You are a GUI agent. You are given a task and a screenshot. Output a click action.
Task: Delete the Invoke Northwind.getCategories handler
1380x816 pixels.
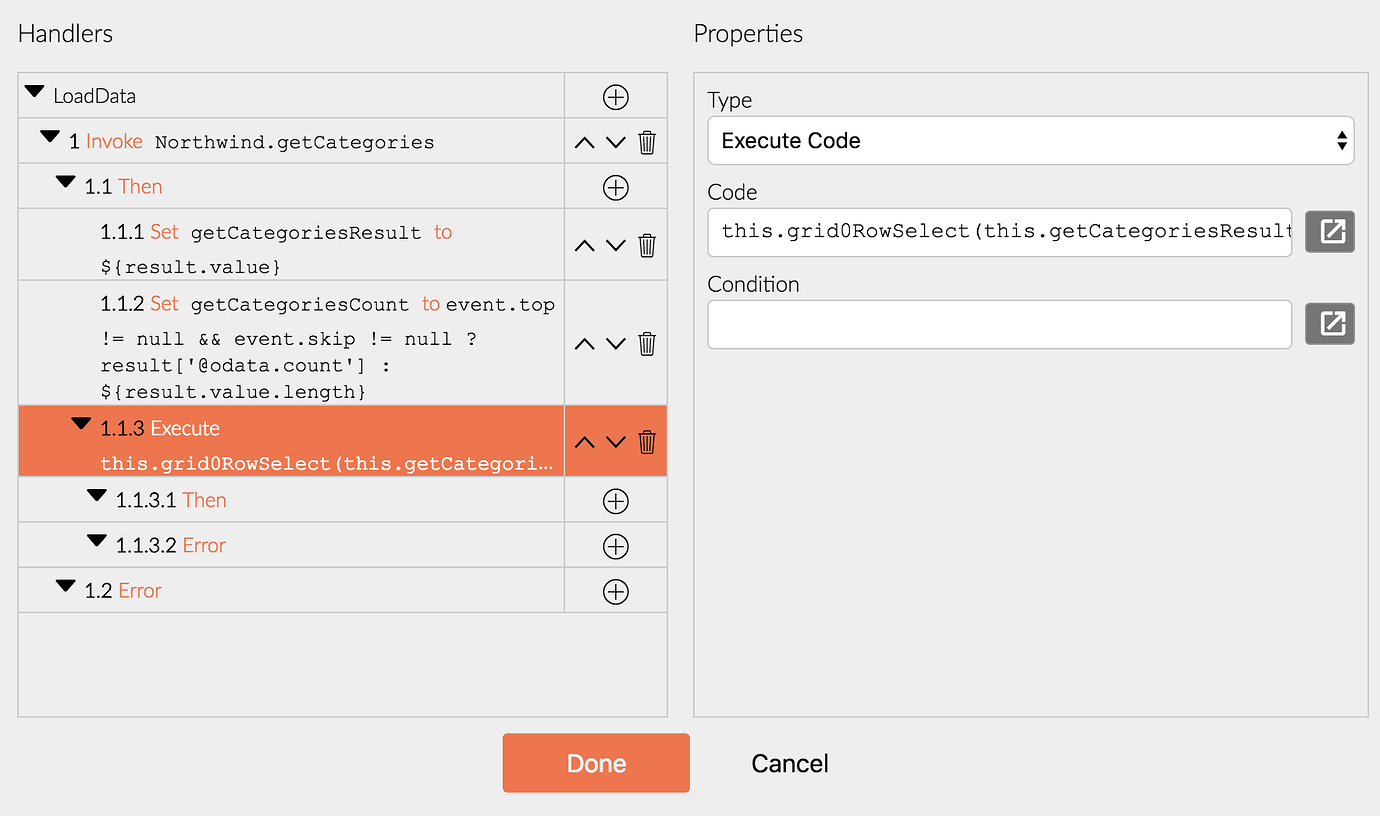click(x=647, y=142)
